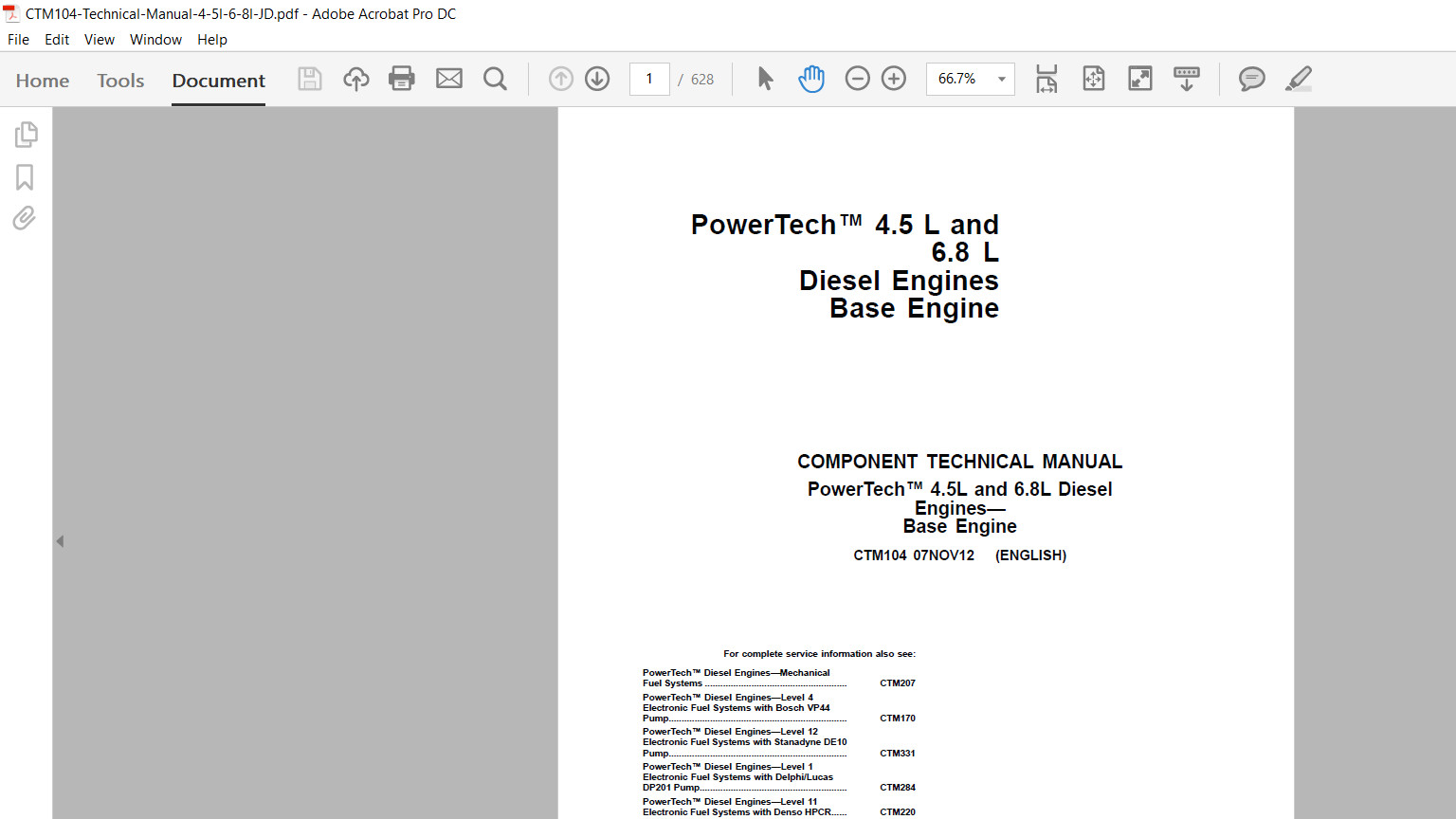This screenshot has width=1456, height=819.
Task: Click the COMPONENT TECHNICAL MANUAL heading
Action: pyautogui.click(x=959, y=462)
